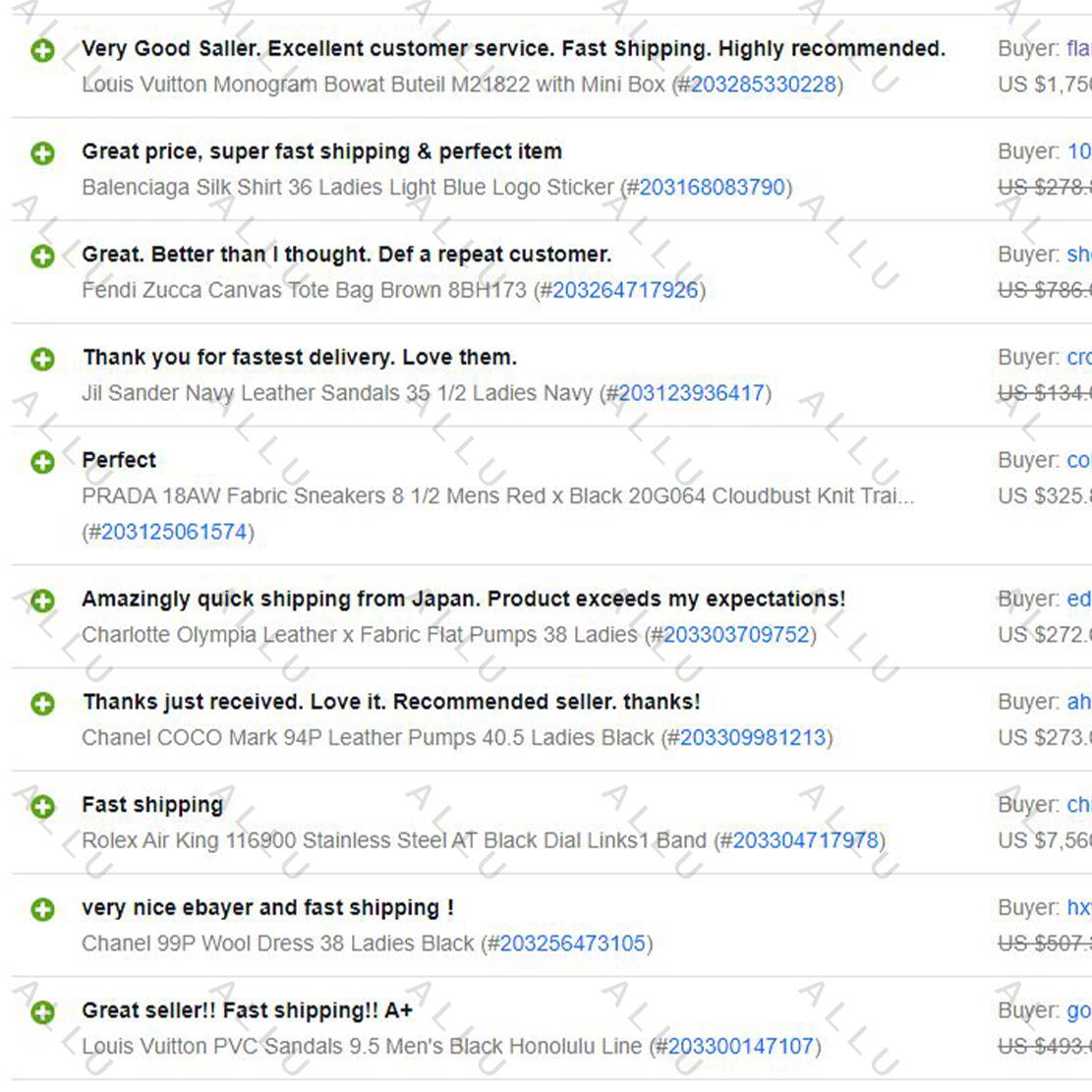The width and height of the screenshot is (1092, 1092).
Task: Click positive feedback icon for Balenciaga Silk Shirt
Action: click(42, 153)
